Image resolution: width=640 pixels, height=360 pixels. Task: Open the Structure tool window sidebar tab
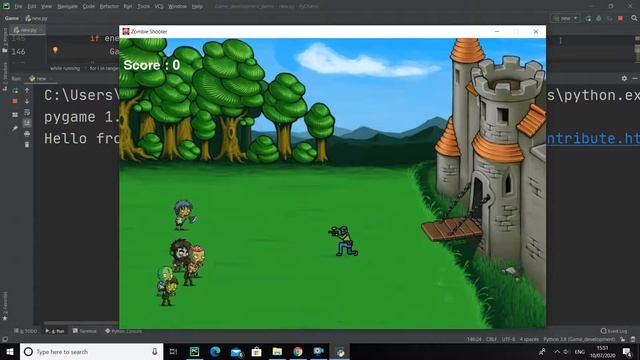(x=5, y=76)
